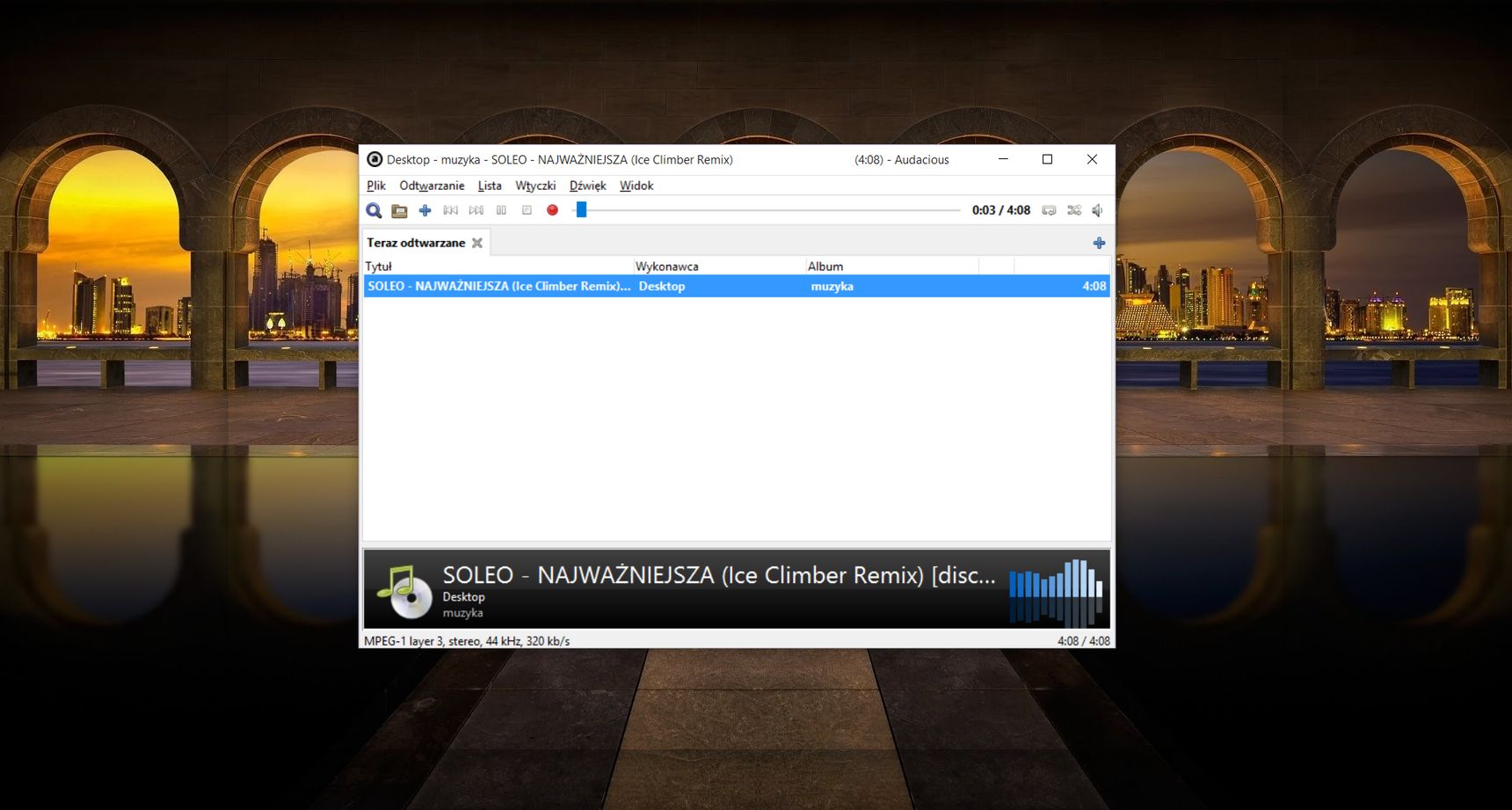Click the MPEG-1 layer 3 status bar text

[x=467, y=641]
